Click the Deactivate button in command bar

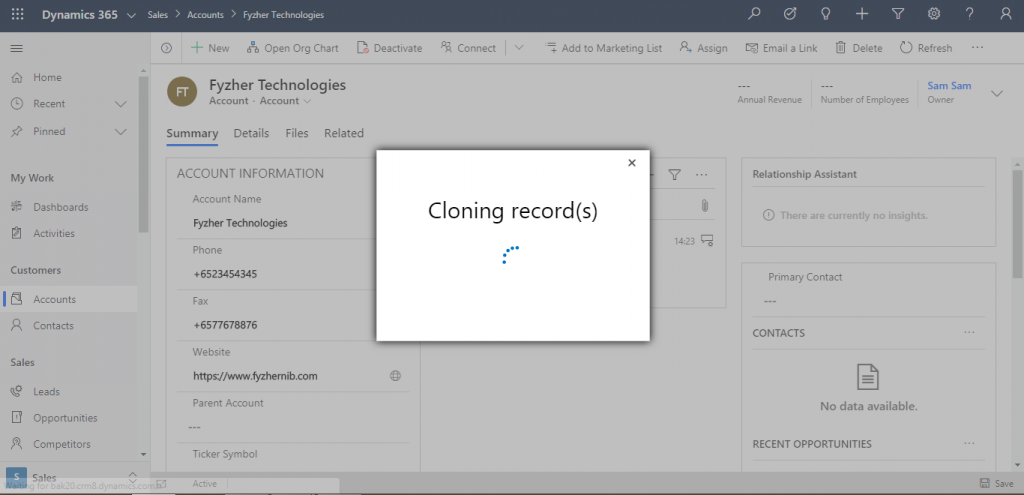point(389,48)
